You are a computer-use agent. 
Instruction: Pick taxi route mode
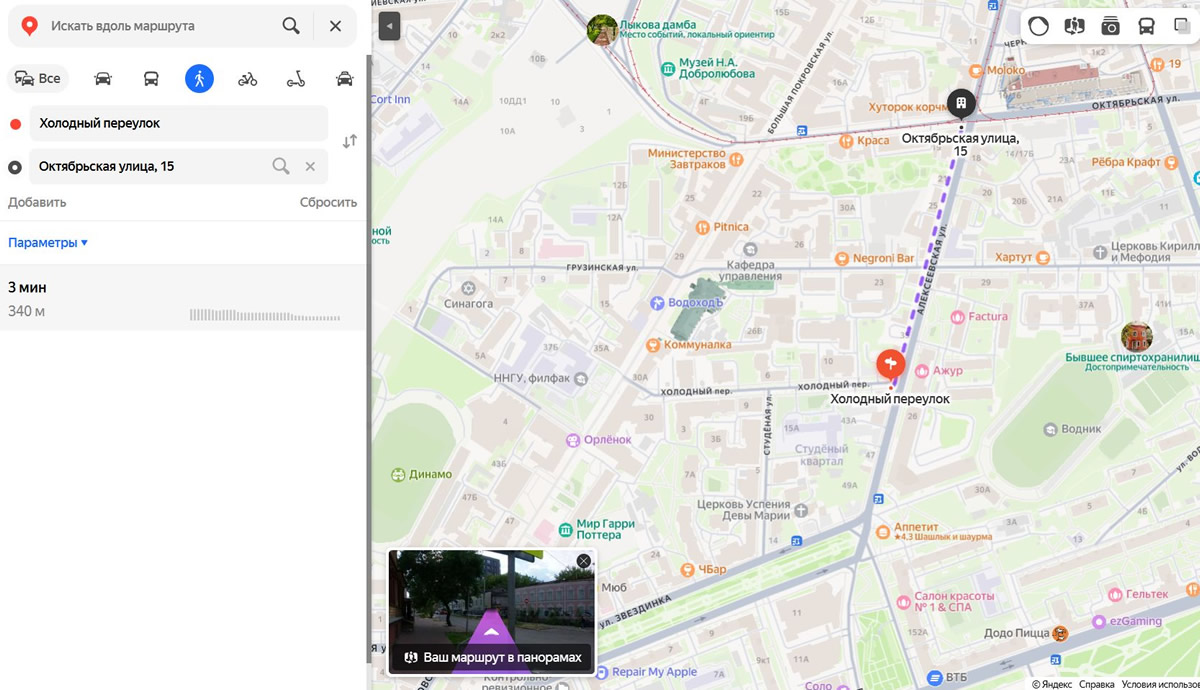tap(344, 79)
